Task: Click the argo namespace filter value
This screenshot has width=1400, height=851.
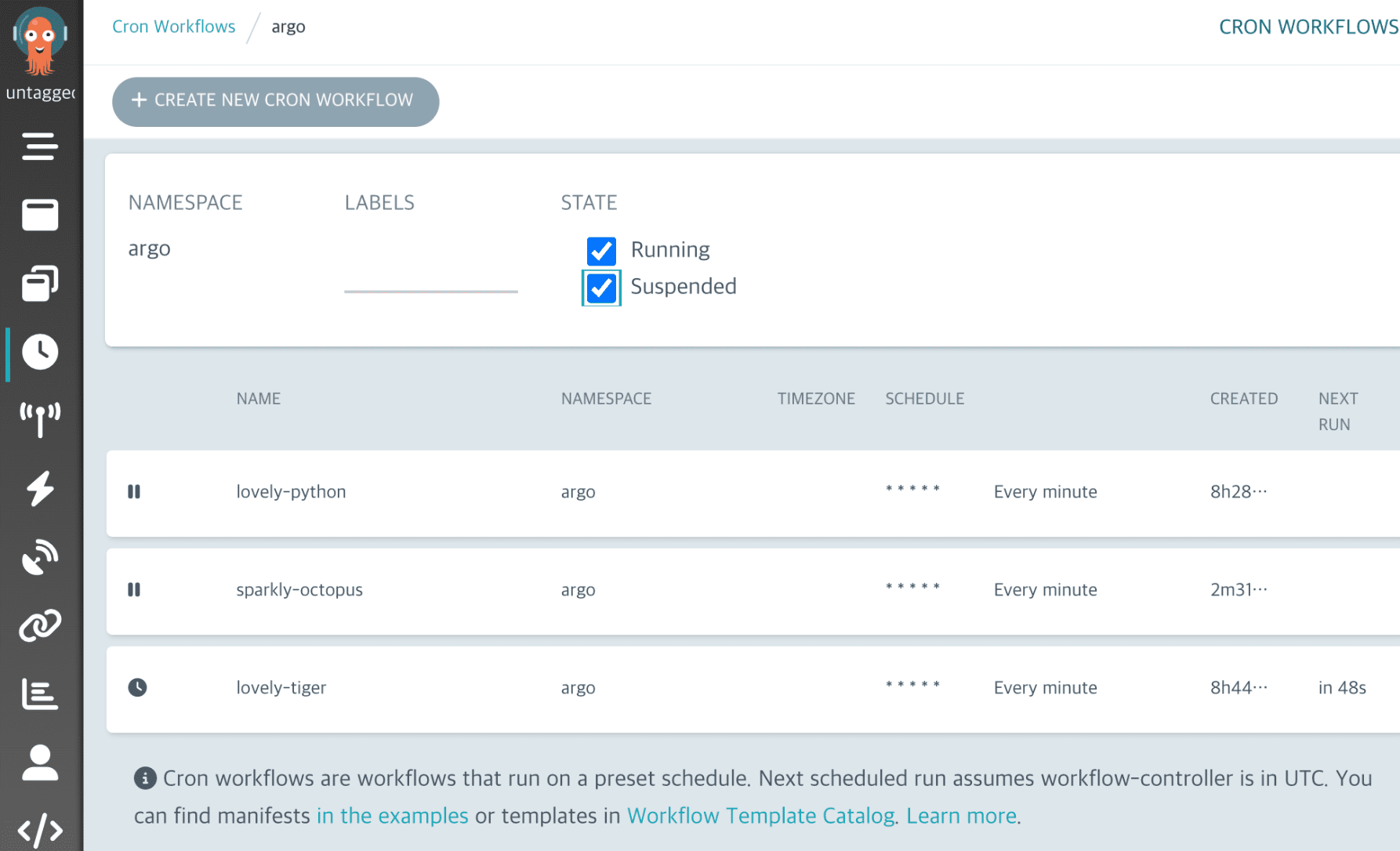Action: coord(150,248)
